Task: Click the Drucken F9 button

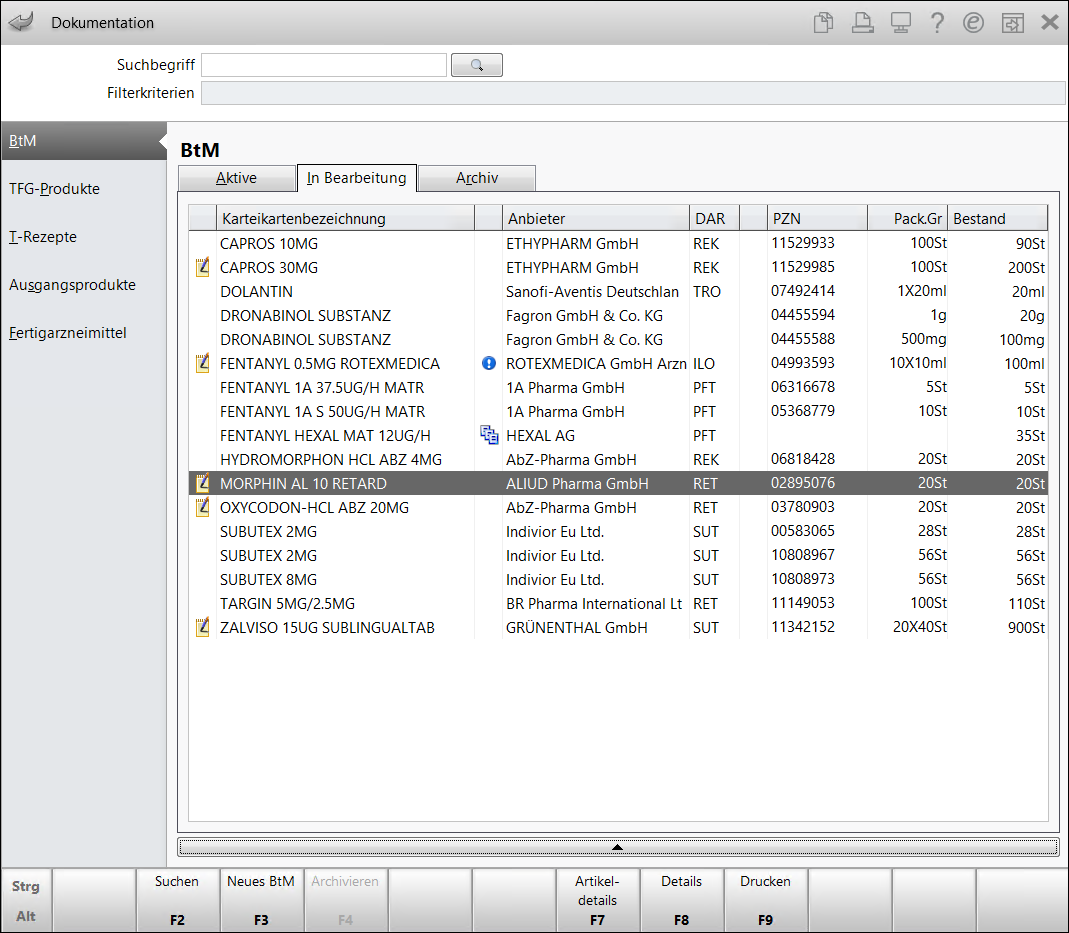Action: pyautogui.click(x=765, y=900)
